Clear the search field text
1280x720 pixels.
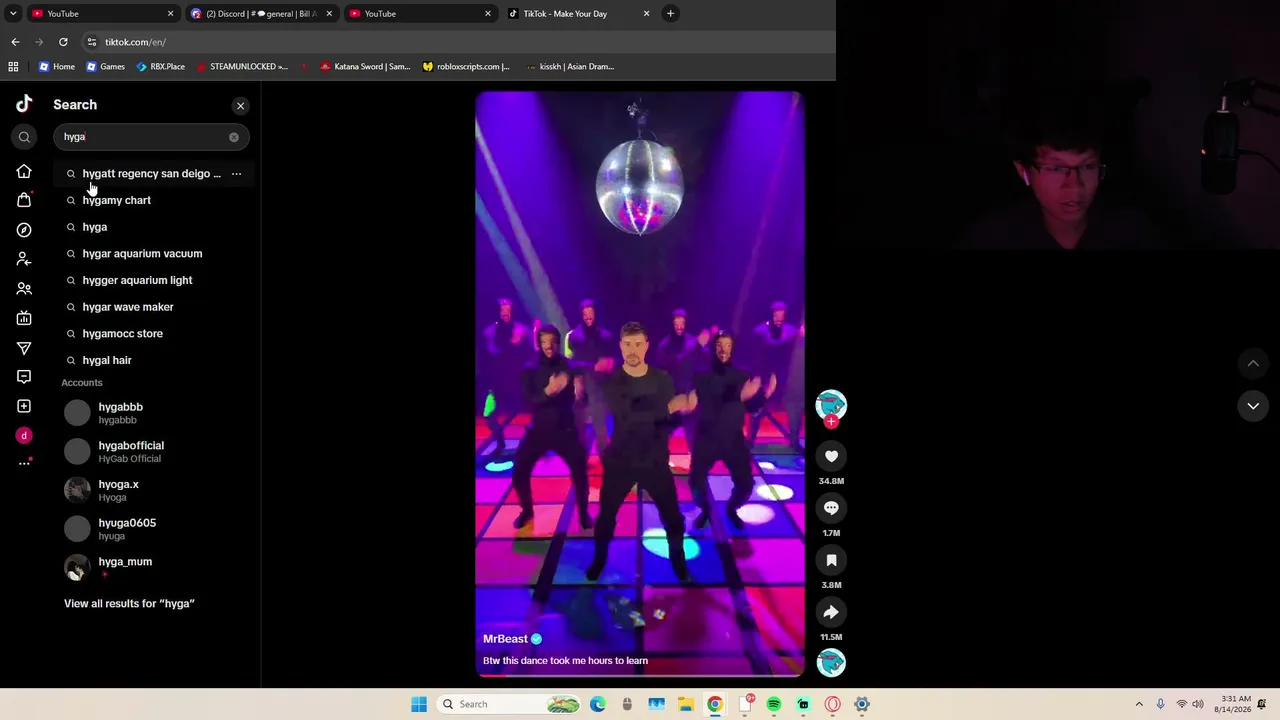click(x=234, y=137)
